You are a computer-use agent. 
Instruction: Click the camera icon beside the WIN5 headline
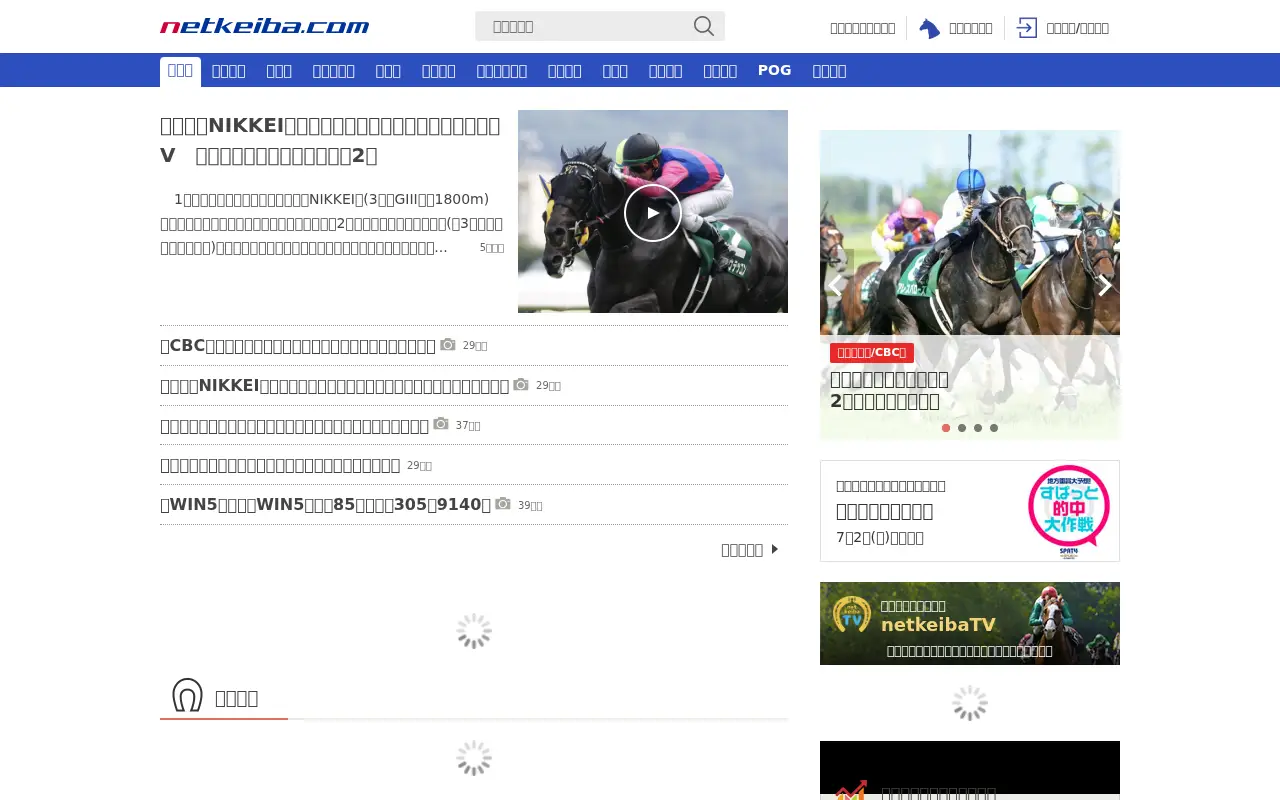pos(503,504)
